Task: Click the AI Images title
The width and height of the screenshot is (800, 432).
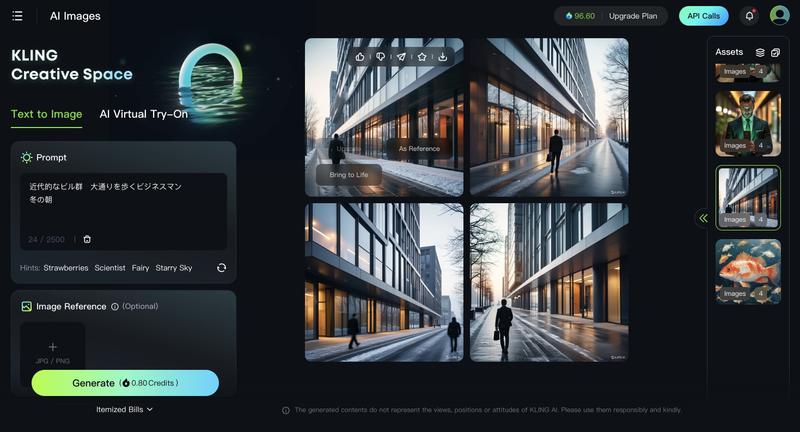Action: pyautogui.click(x=75, y=16)
